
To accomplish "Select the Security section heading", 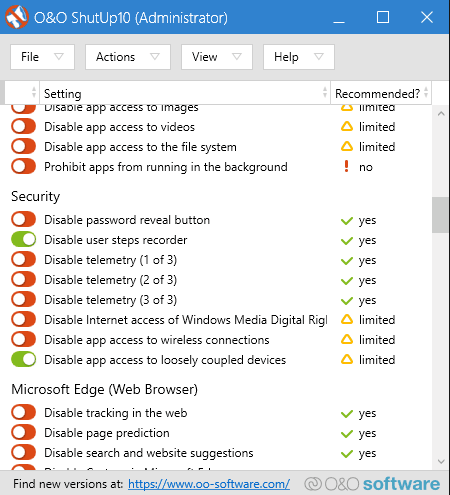I will (36, 196).
